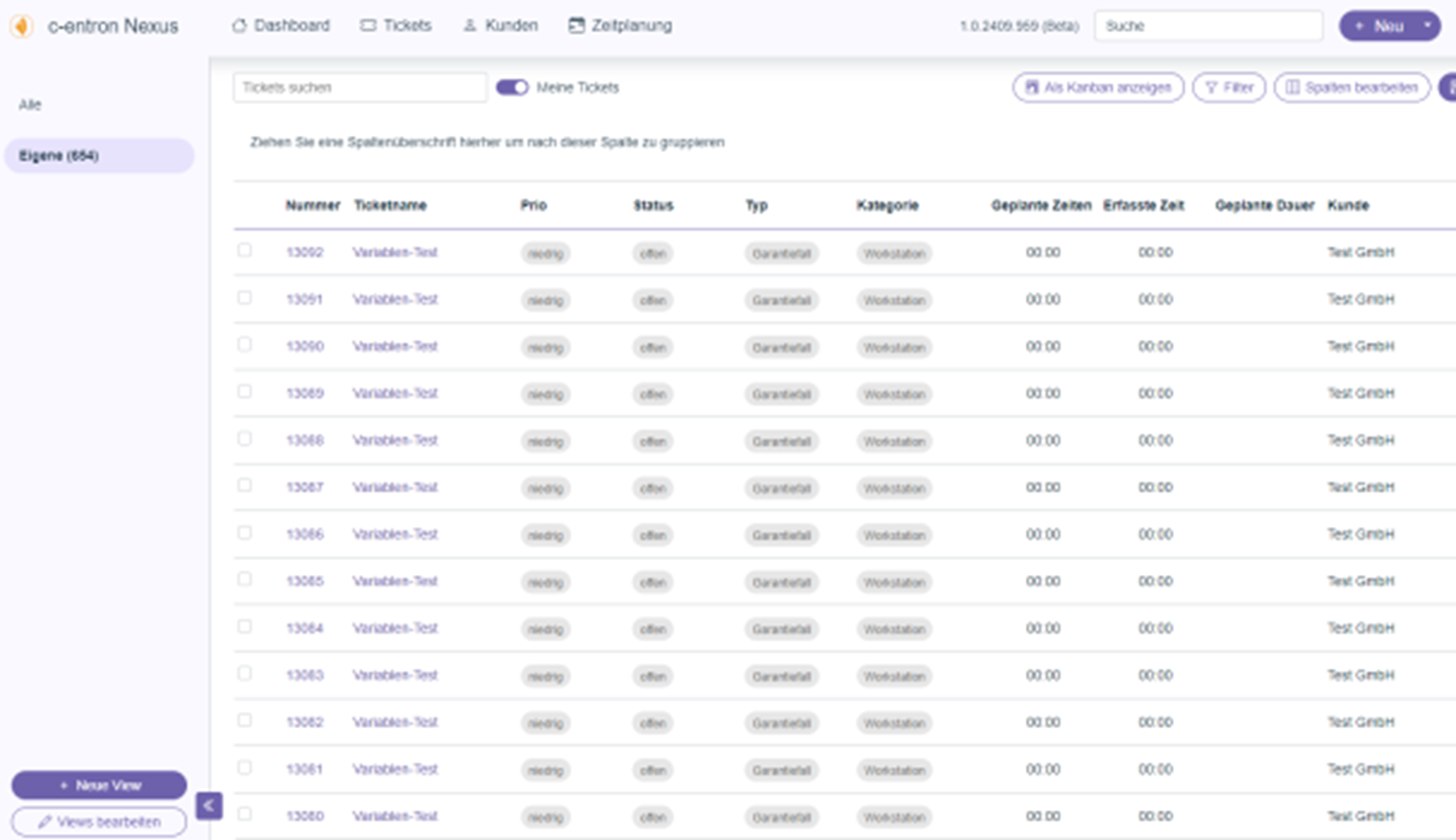
Task: Open ticket number 13091 link
Action: coord(304,300)
